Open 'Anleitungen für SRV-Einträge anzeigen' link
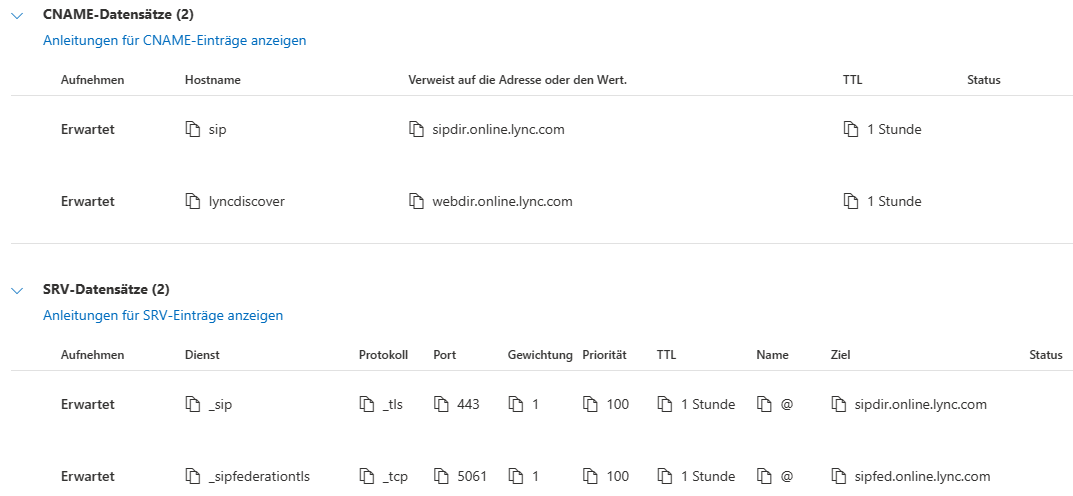 click(x=163, y=315)
